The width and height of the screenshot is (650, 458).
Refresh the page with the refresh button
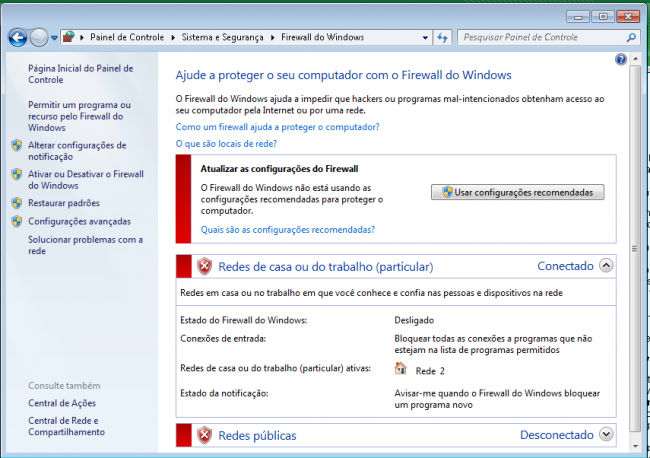(443, 38)
